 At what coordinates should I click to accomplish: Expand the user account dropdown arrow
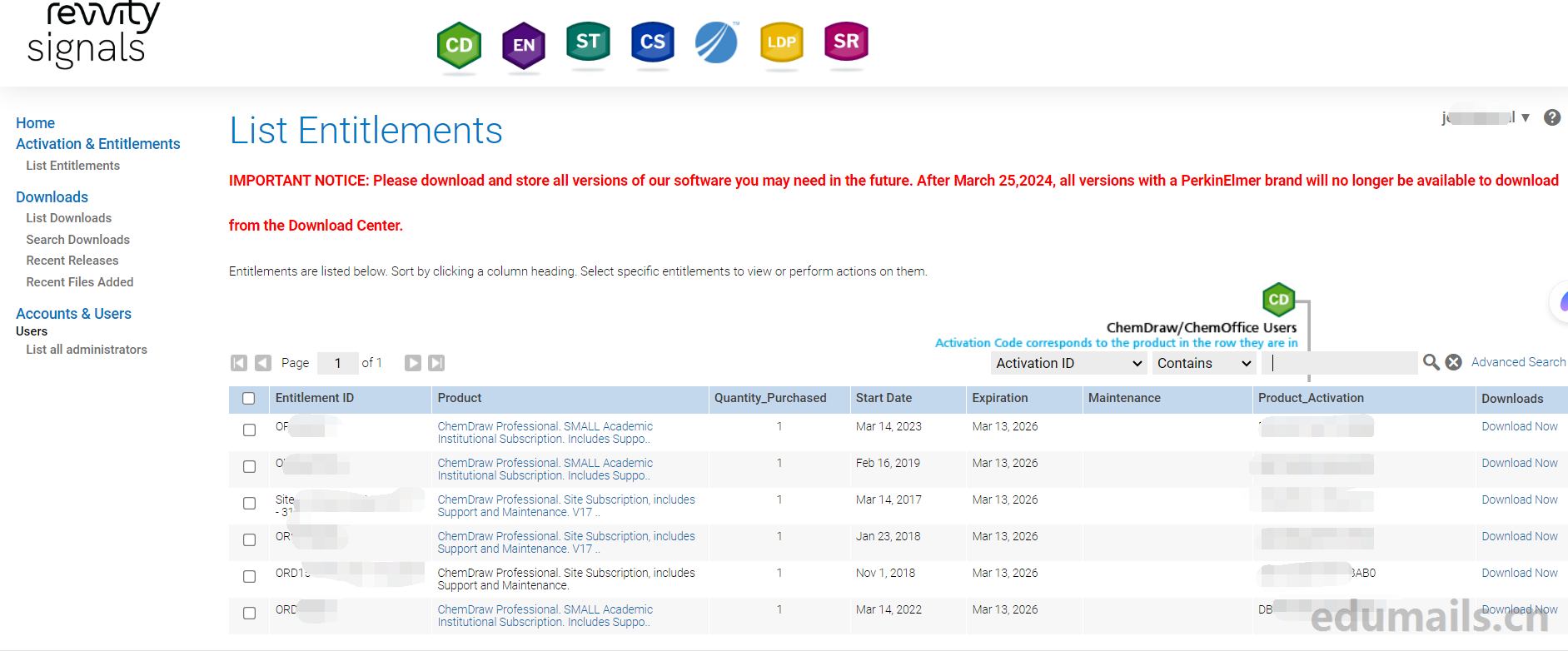coord(1526,118)
